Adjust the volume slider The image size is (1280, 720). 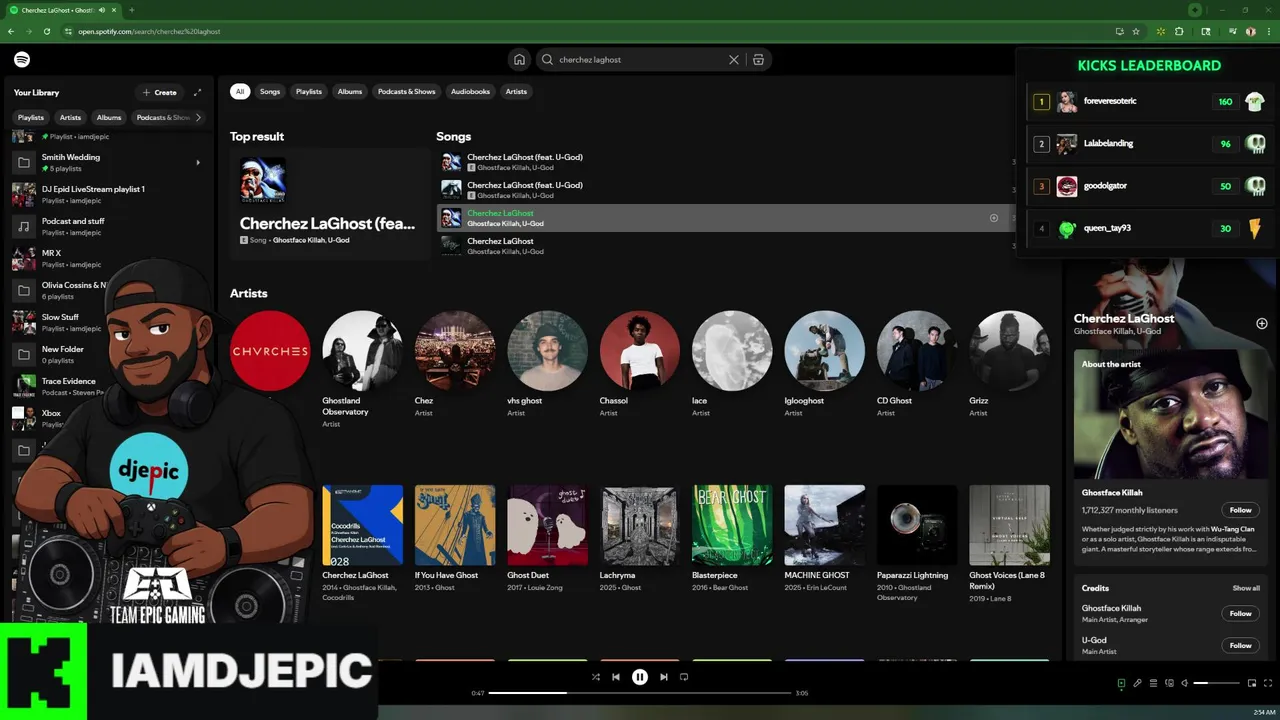(x=1215, y=683)
